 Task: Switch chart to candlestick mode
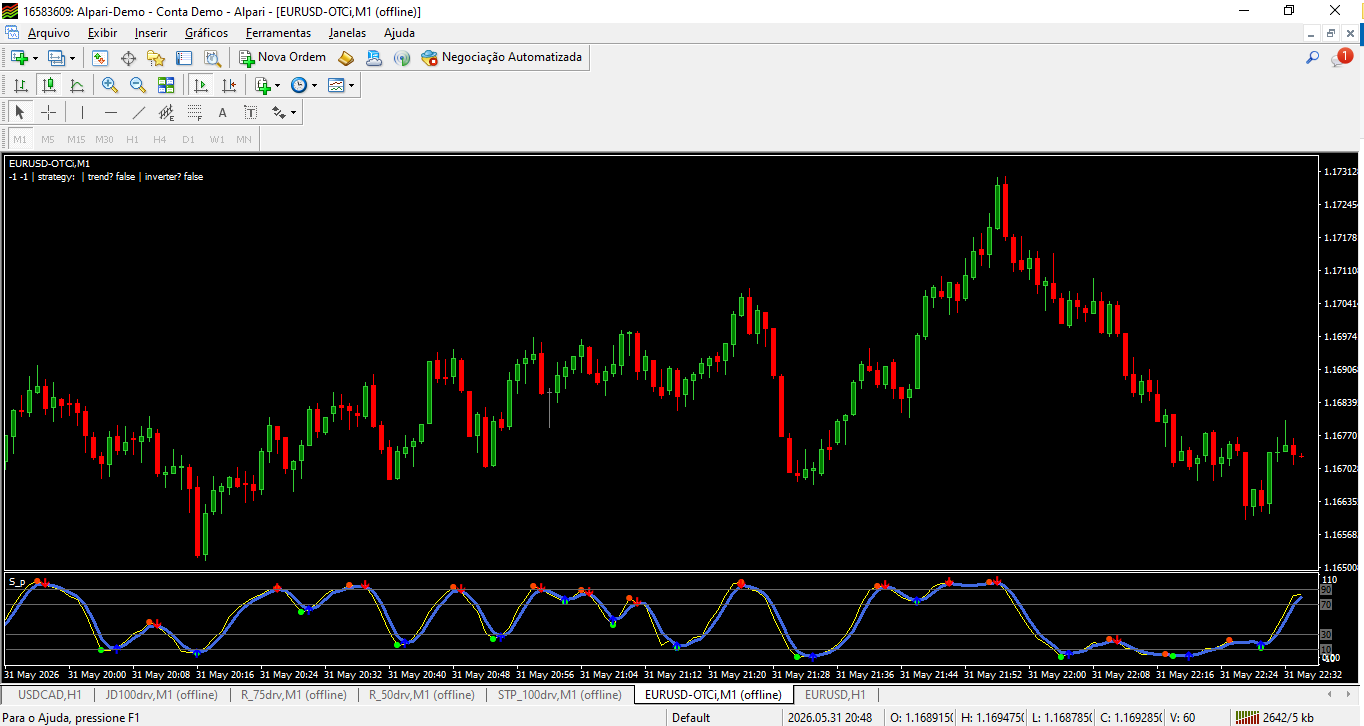pos(48,85)
